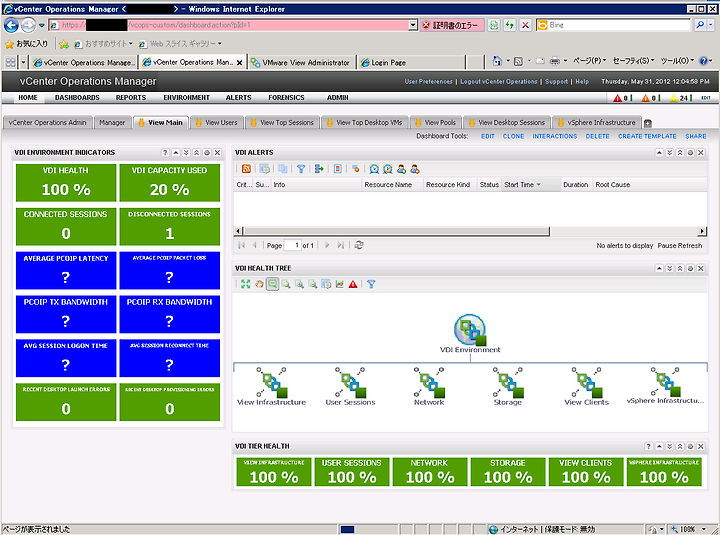Click the horizontal scrollbar in VDI Alerts grid
This screenshot has height=535, width=720.
pyautogui.click(x=396, y=231)
